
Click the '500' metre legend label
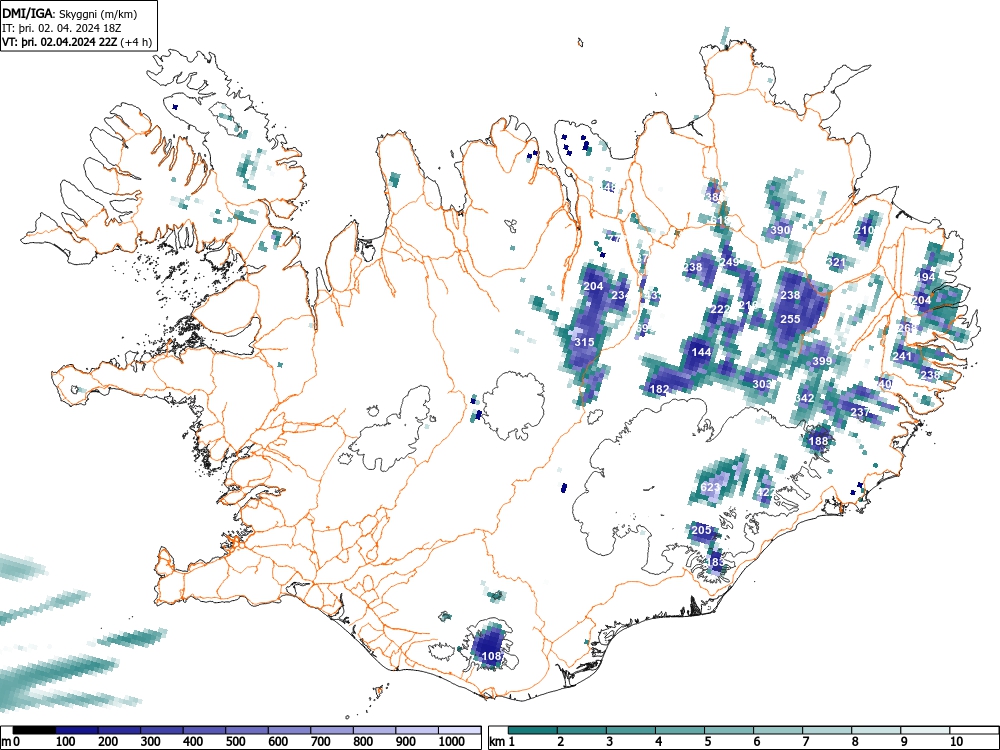tap(235, 742)
